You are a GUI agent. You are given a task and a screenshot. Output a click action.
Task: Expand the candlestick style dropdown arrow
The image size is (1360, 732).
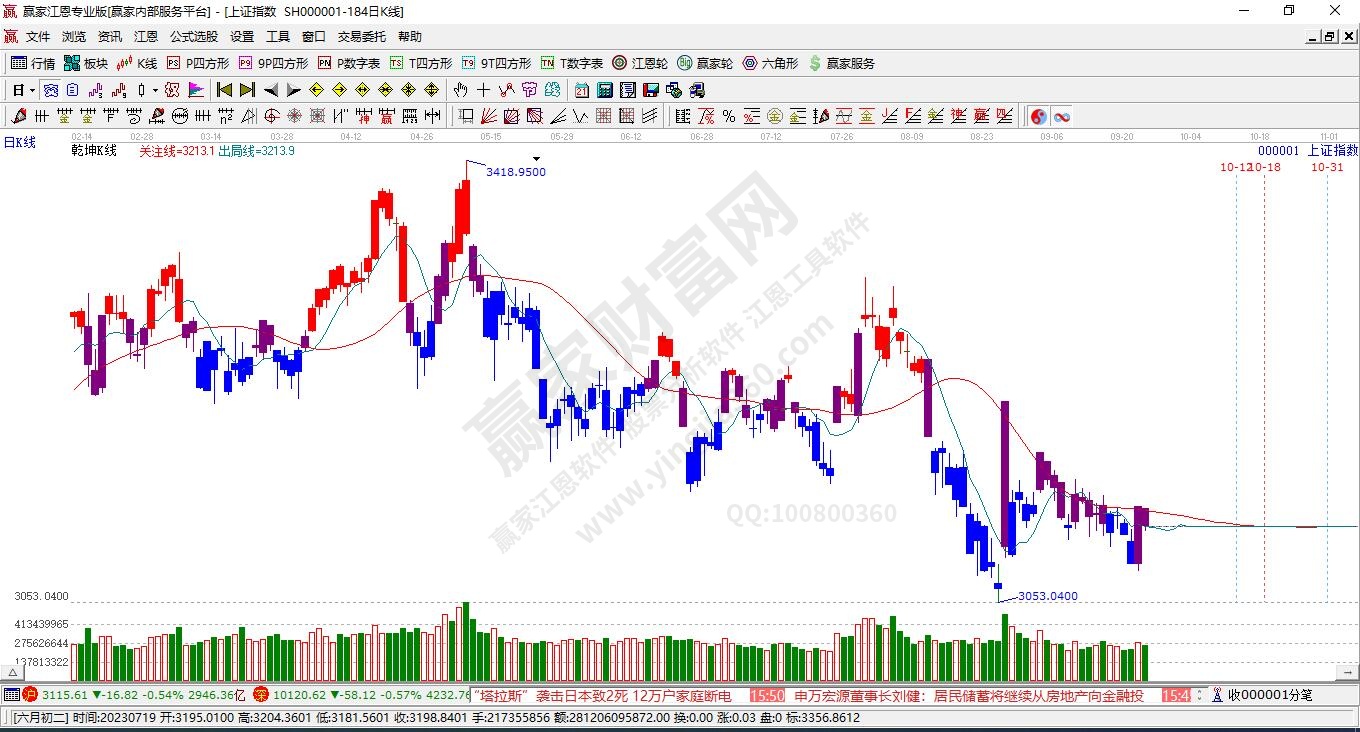point(154,90)
